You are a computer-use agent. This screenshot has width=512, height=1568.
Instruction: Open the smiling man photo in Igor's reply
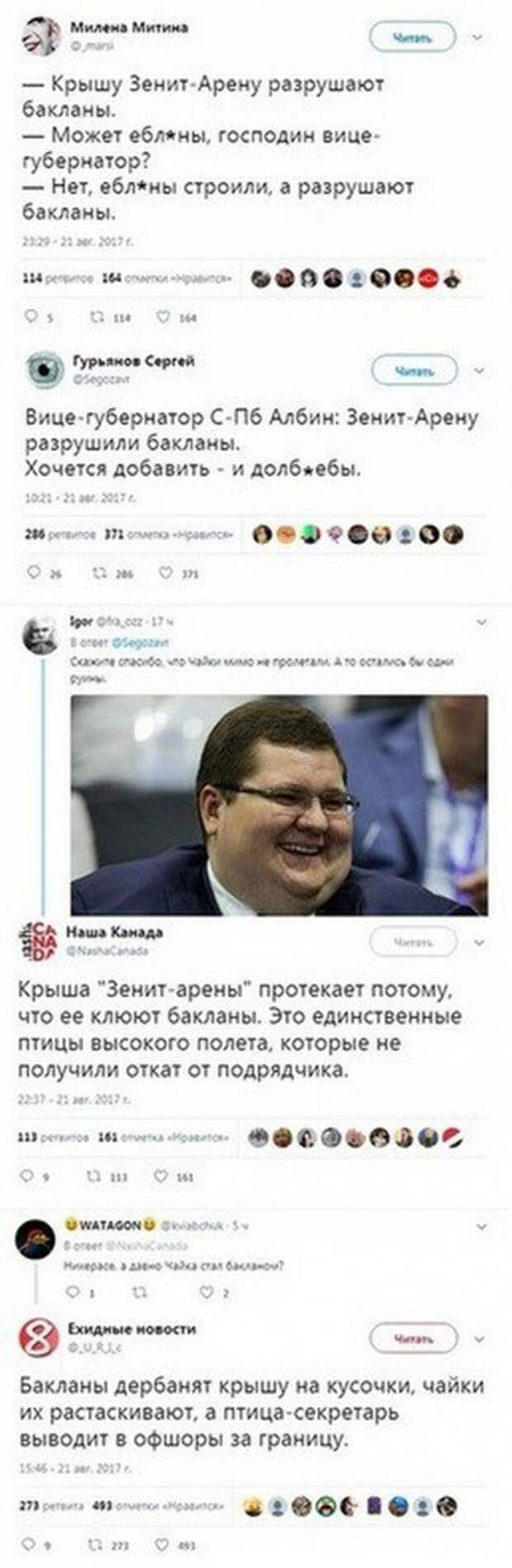tap(279, 805)
